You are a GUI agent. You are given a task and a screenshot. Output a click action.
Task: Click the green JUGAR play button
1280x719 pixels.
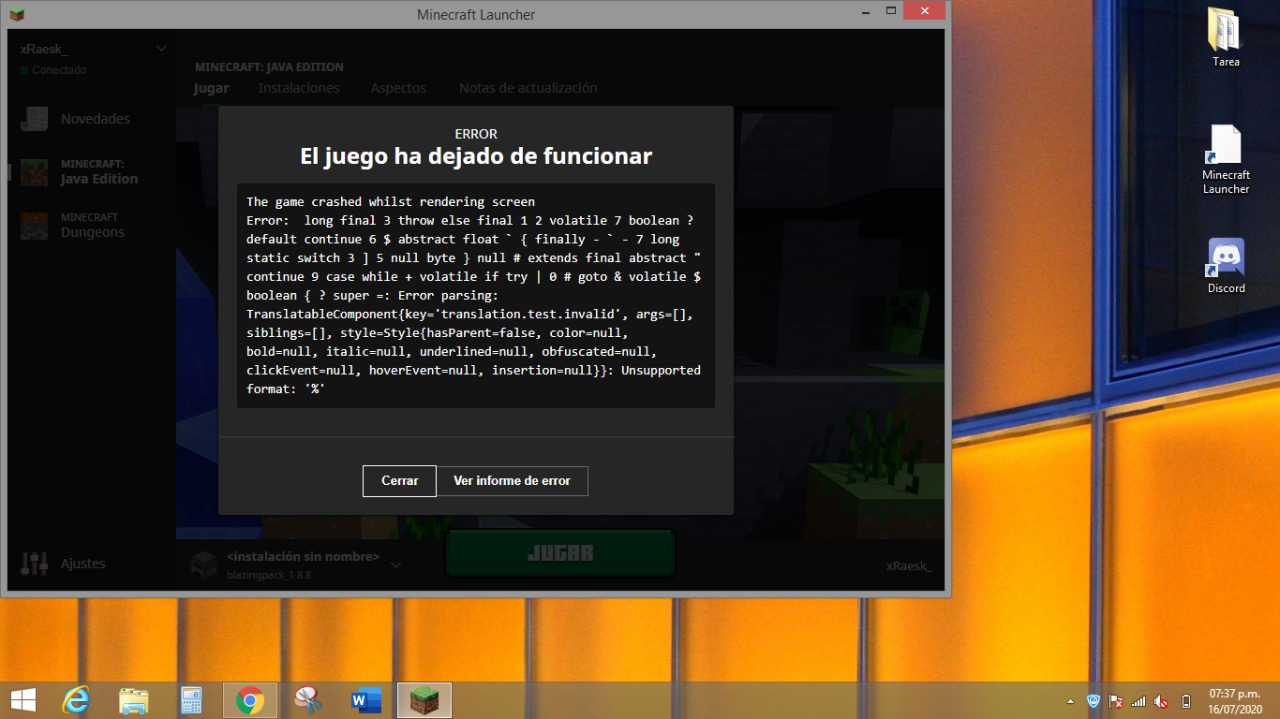tap(560, 553)
